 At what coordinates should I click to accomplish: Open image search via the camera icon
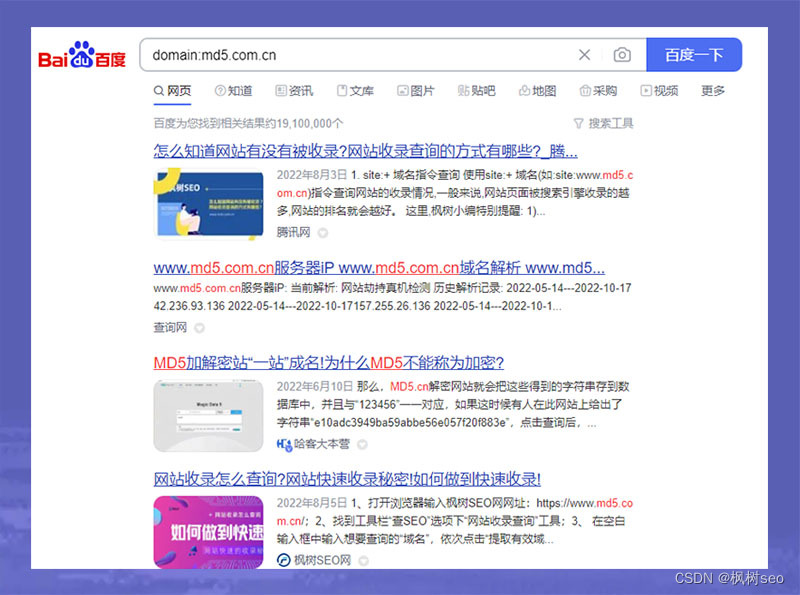click(622, 55)
